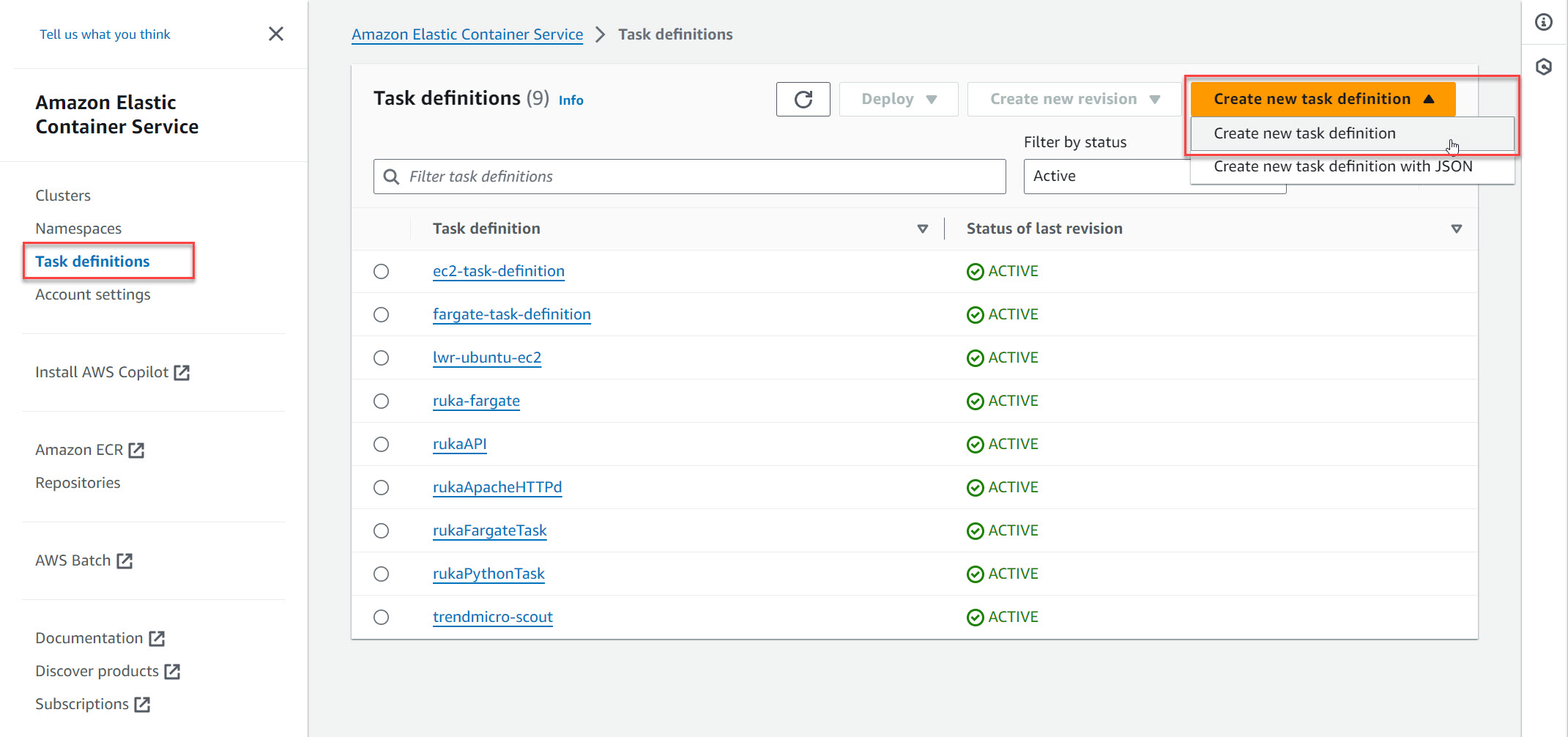Select radio button for rukaAPI row
This screenshot has height=737, width=1568.
coord(381,445)
